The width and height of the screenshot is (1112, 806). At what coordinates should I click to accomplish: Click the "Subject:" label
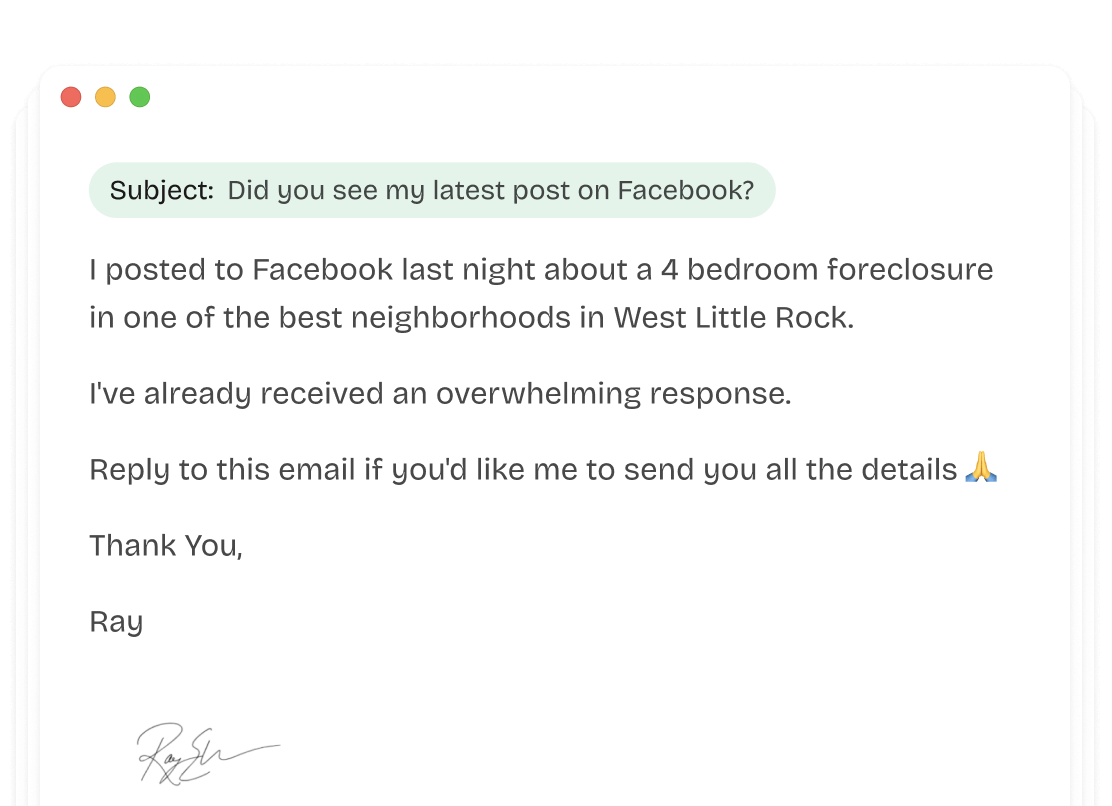(162, 191)
